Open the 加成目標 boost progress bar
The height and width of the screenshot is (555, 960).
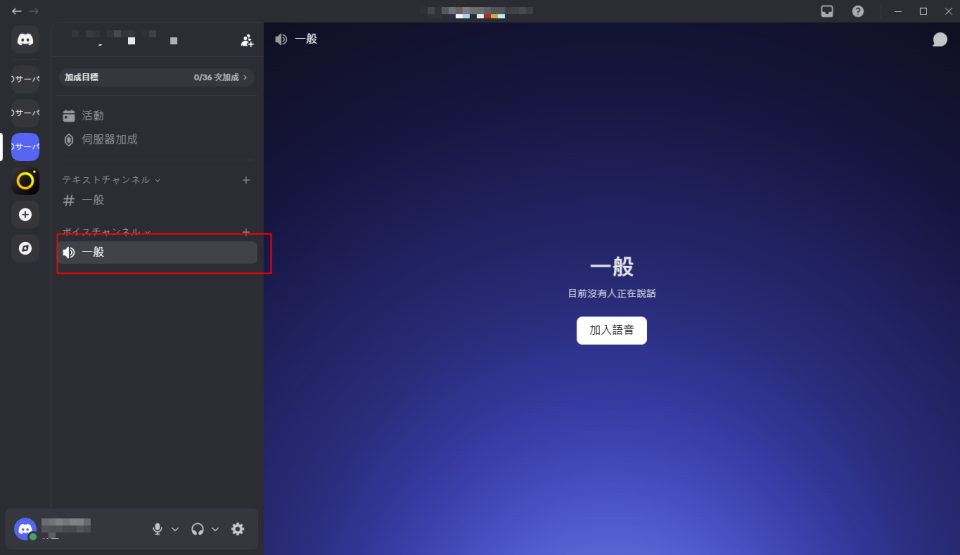[x=155, y=77]
